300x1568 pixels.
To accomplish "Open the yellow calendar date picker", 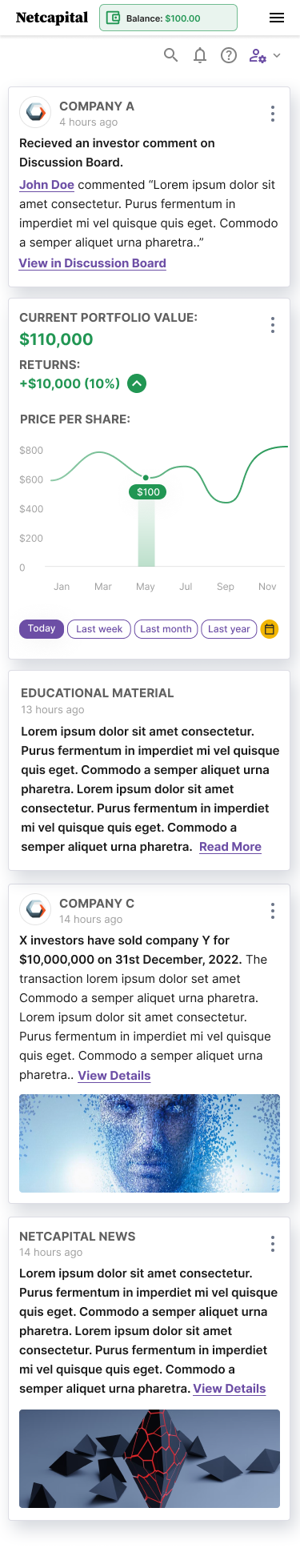I will [x=270, y=629].
